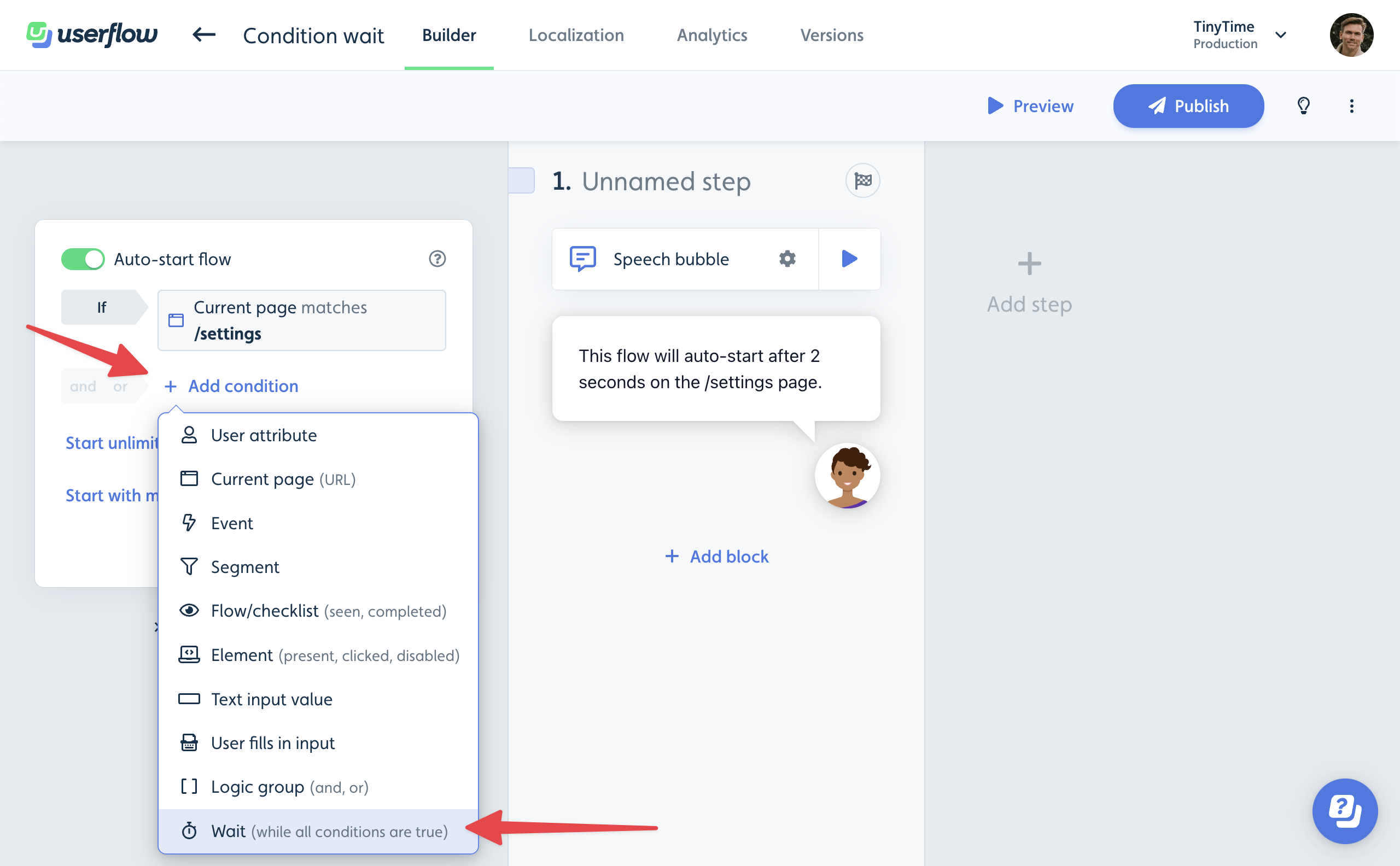
Task: Choose User fills in input condition
Action: tap(318, 743)
